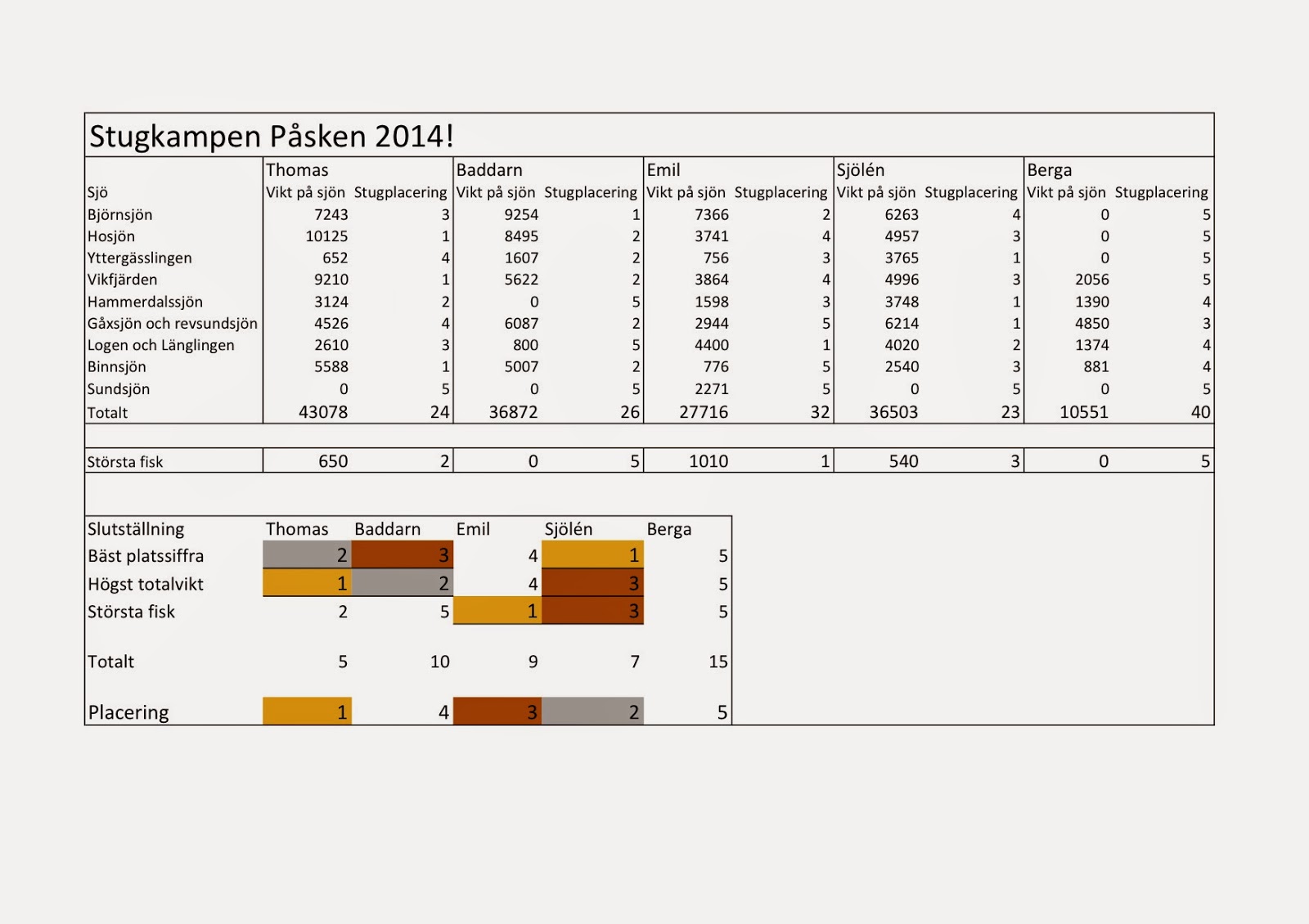This screenshot has width=1309, height=924.
Task: Click the 'Sjö' row header cell
Action: click(97, 192)
